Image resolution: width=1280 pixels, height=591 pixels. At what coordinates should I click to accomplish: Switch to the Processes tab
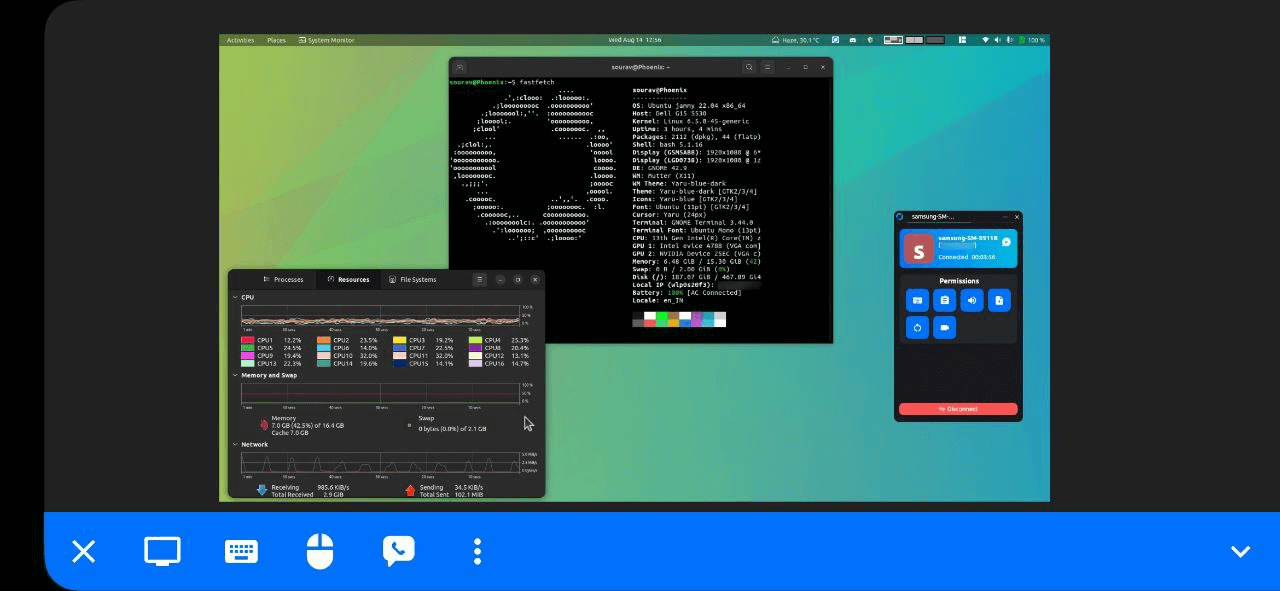(x=284, y=279)
